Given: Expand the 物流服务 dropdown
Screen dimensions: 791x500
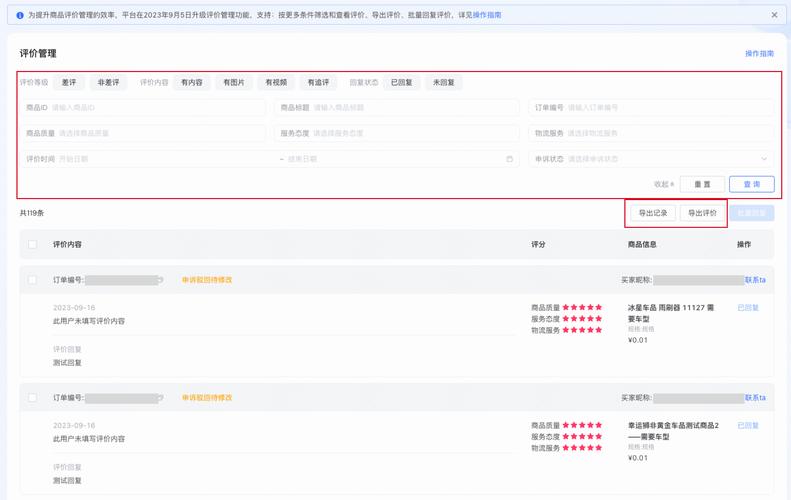Looking at the screenshot, I should (651, 133).
